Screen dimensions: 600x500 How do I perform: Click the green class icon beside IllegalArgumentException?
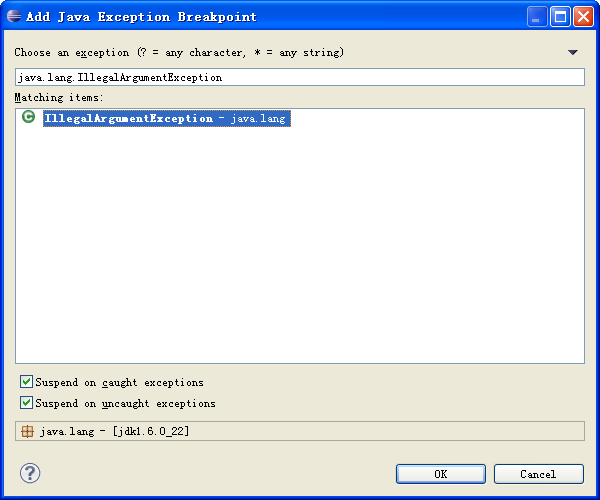tap(28, 118)
